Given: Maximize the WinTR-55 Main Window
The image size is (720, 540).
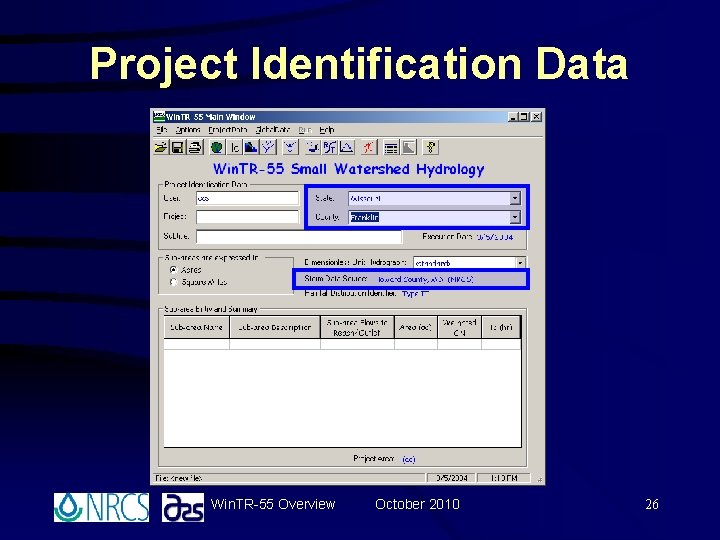Looking at the screenshot, I should (x=523, y=117).
